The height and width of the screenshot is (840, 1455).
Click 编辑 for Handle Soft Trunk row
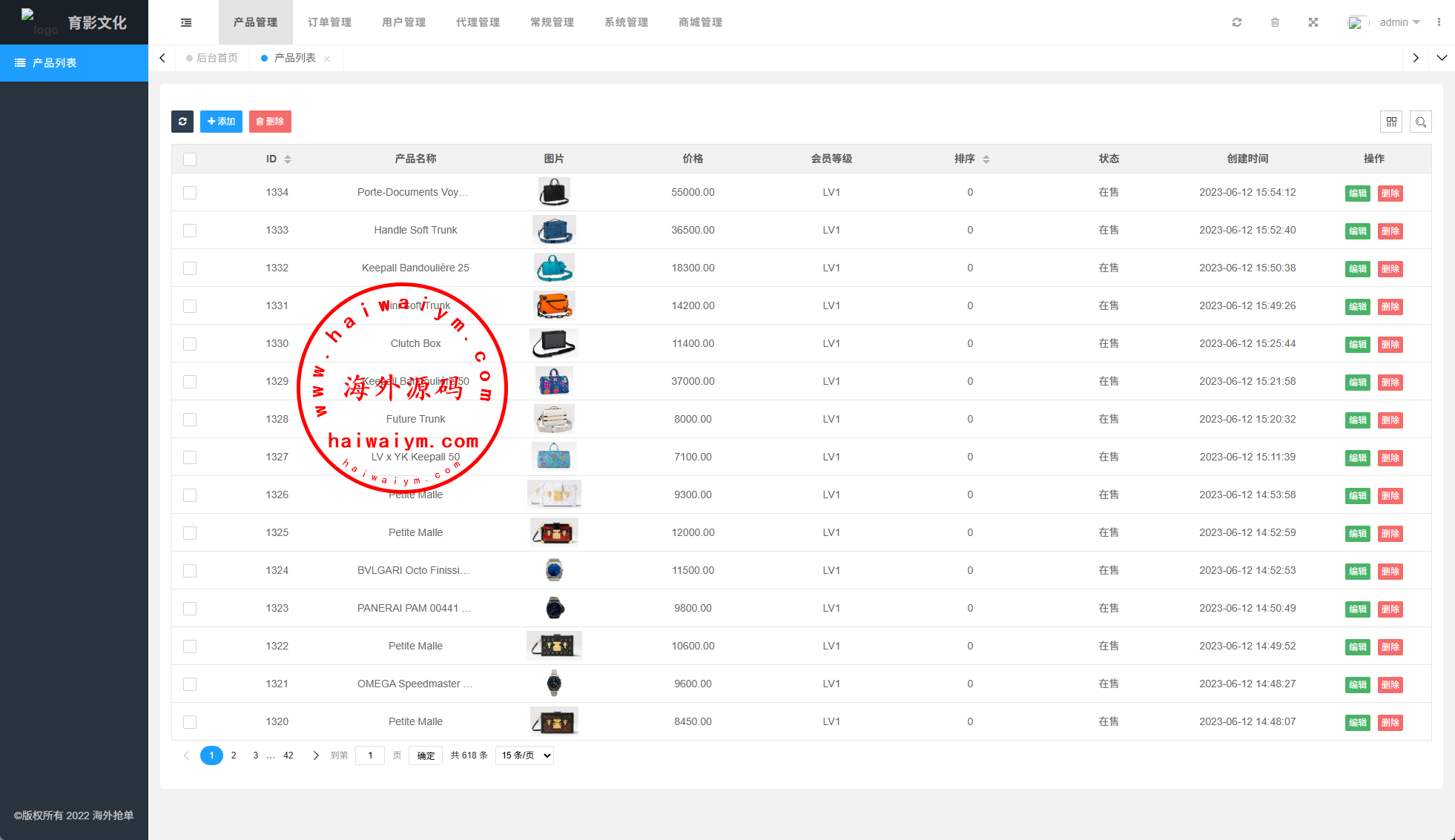tap(1357, 231)
